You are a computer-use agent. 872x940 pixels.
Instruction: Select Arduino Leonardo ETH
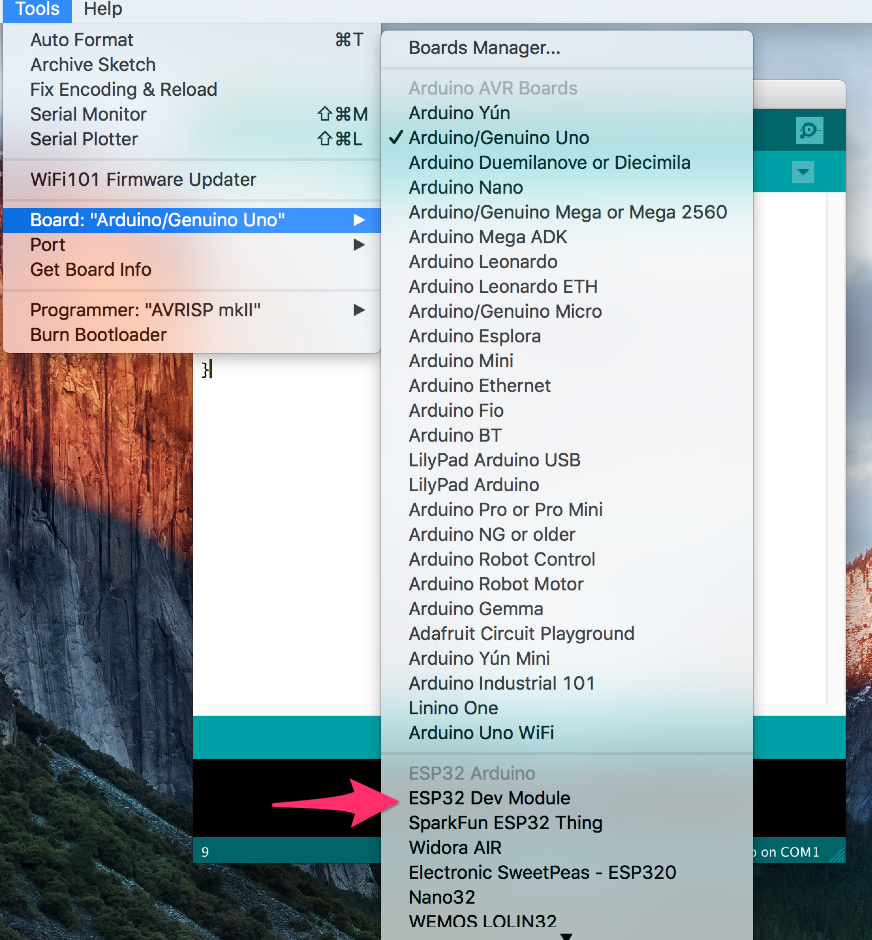567,286
